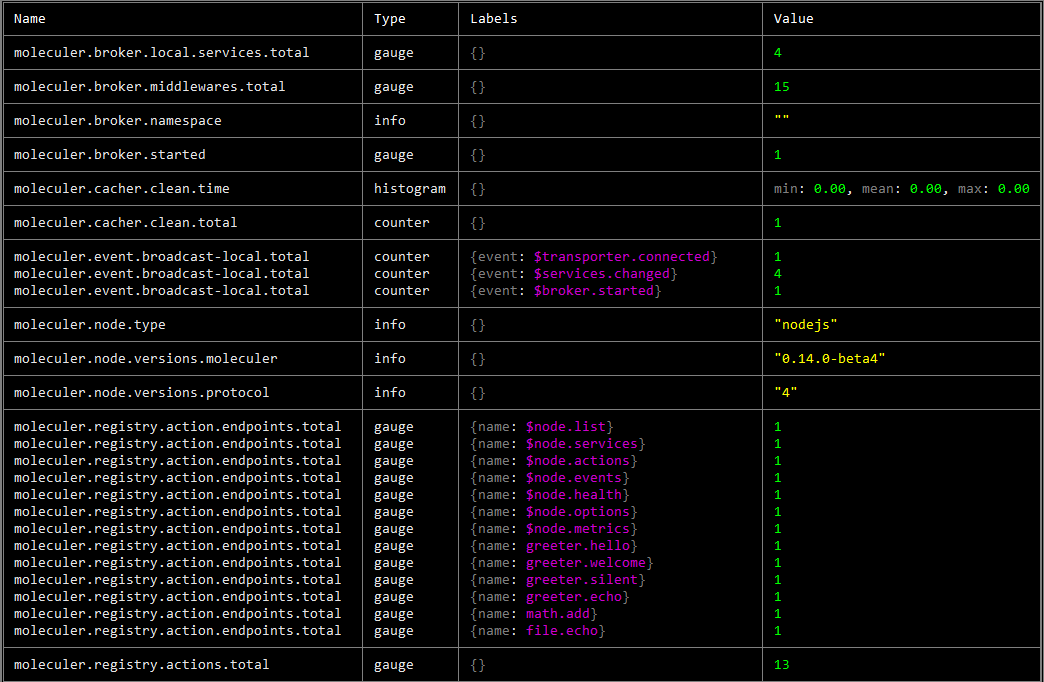The width and height of the screenshot is (1044, 682).
Task: Click the Name column header
Action: point(30,19)
